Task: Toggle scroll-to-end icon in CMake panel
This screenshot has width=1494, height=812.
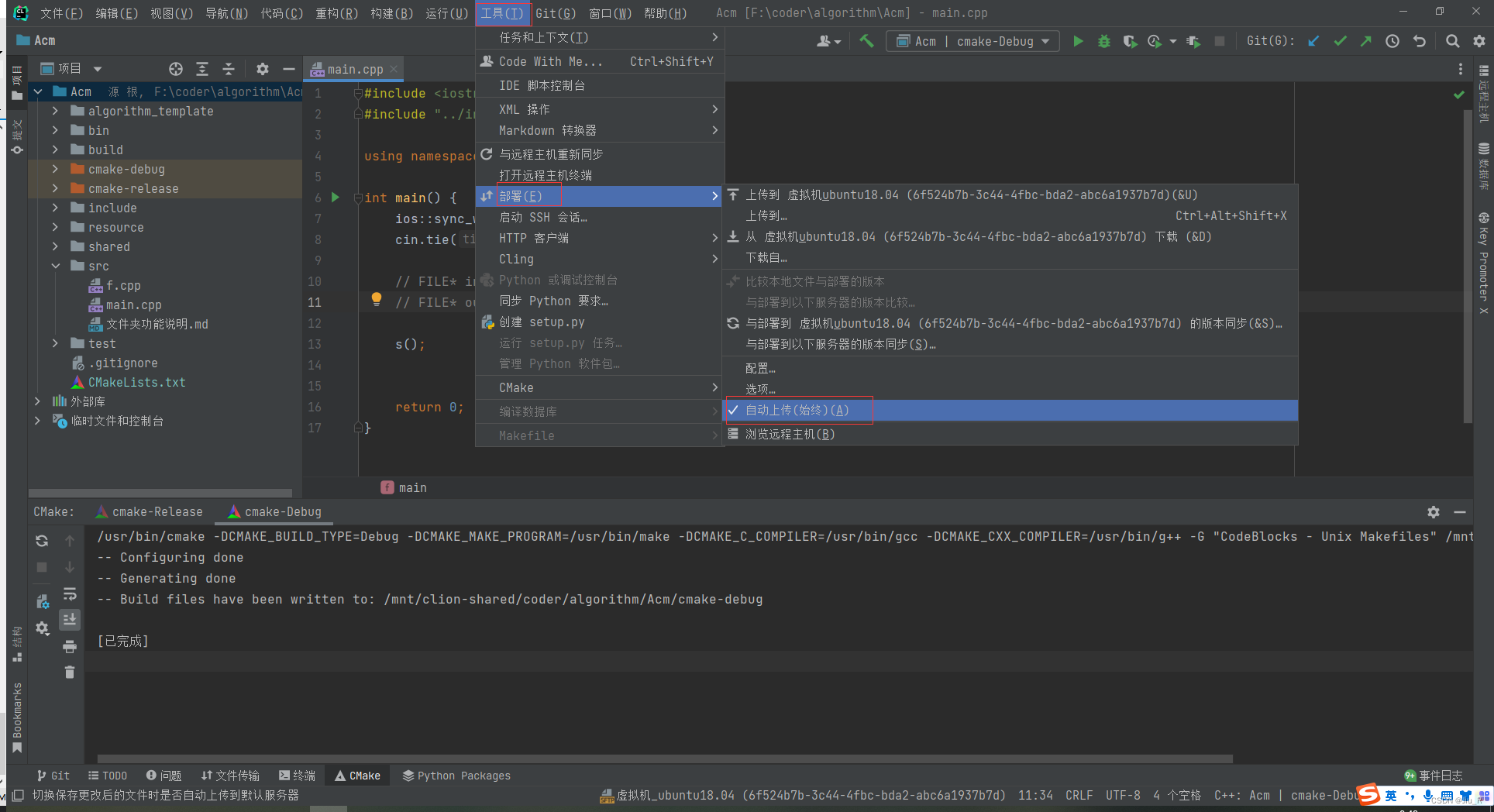Action: (70, 620)
